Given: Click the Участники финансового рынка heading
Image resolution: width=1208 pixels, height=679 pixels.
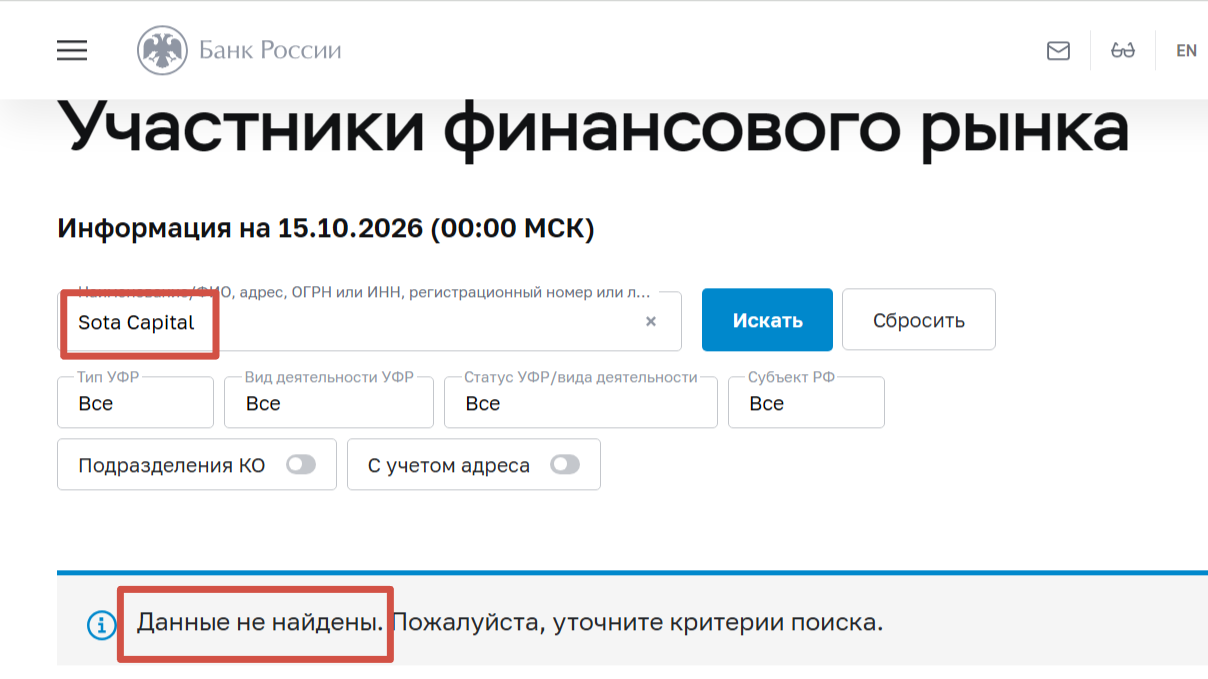Looking at the screenshot, I should (x=594, y=129).
